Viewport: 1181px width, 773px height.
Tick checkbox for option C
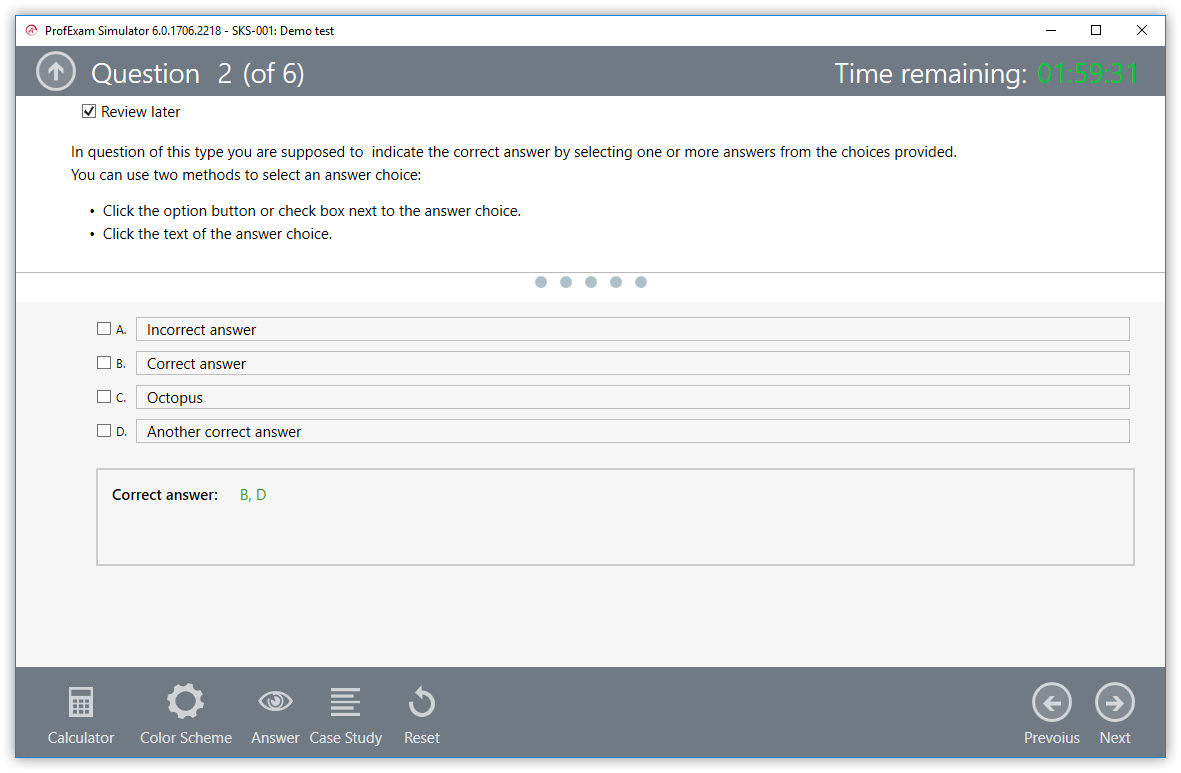(x=104, y=397)
